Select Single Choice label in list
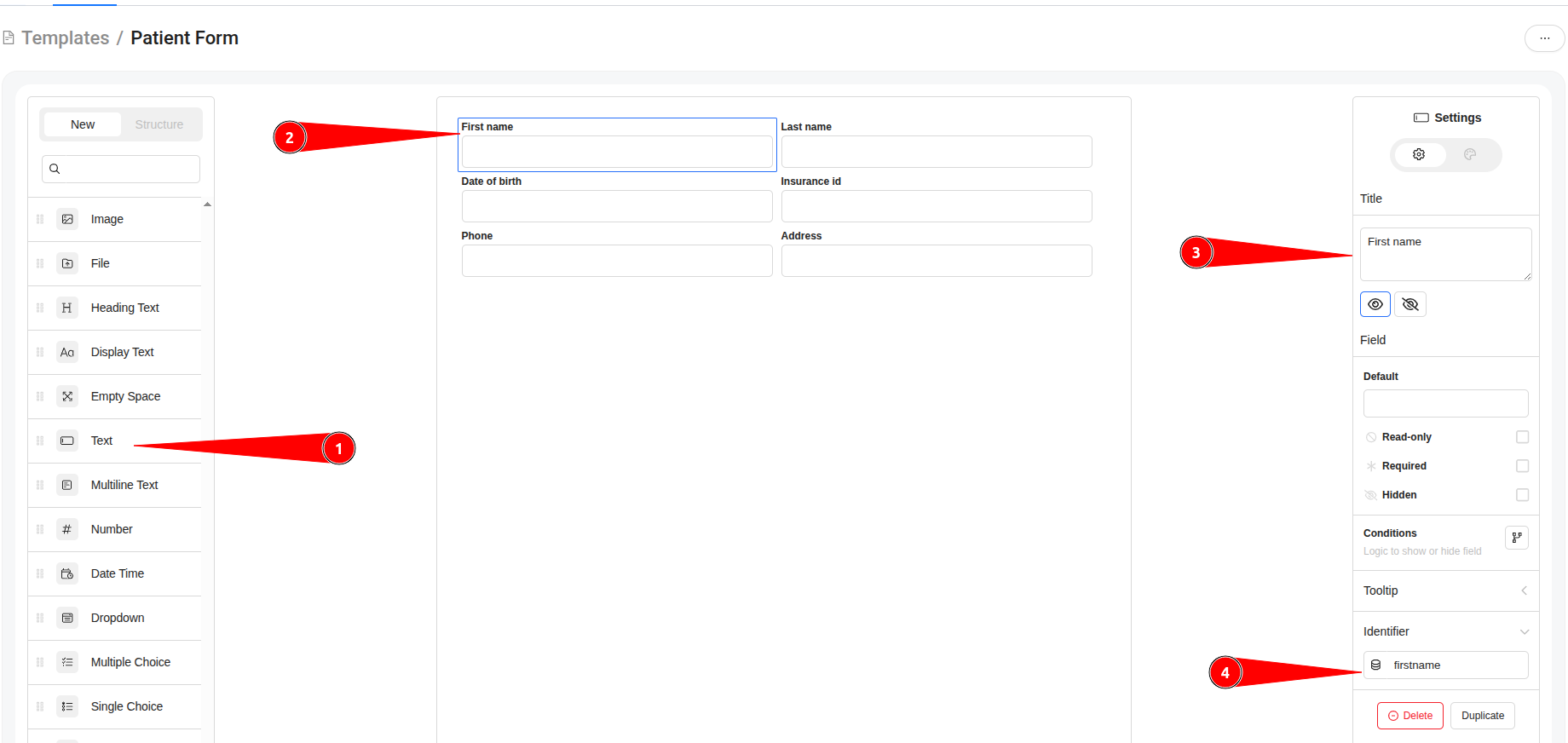This screenshot has height=743, width=1568. [x=127, y=706]
